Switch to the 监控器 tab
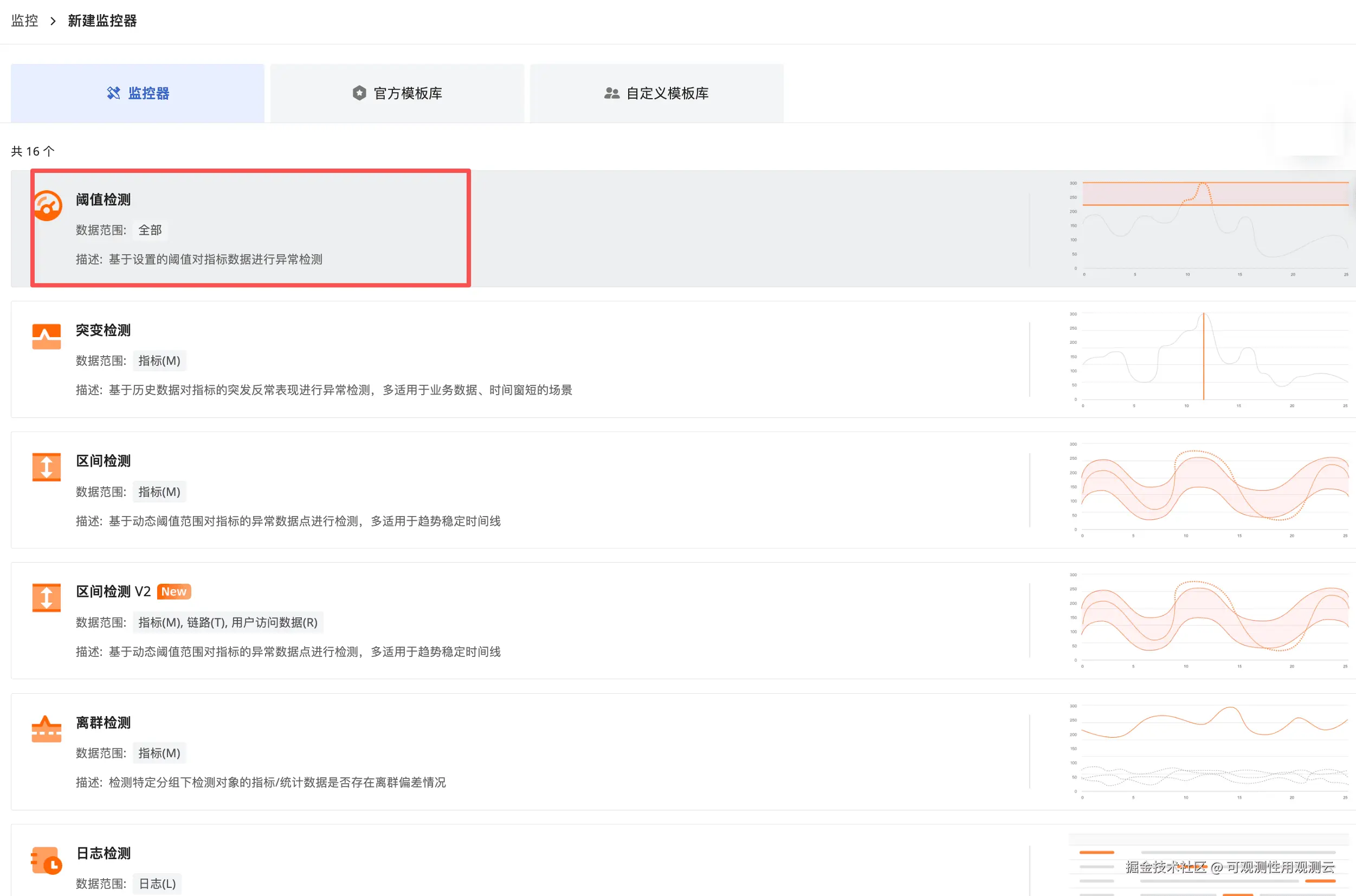 (x=138, y=93)
